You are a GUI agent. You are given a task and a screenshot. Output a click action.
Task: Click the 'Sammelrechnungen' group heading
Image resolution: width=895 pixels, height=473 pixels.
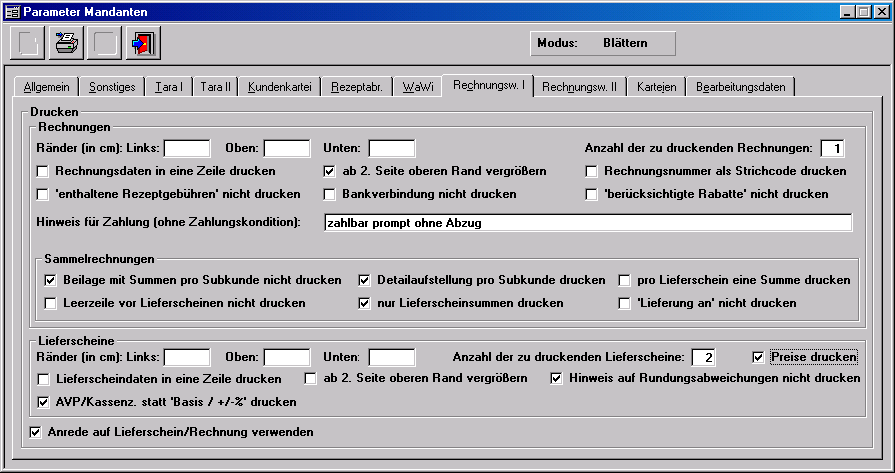(99, 259)
